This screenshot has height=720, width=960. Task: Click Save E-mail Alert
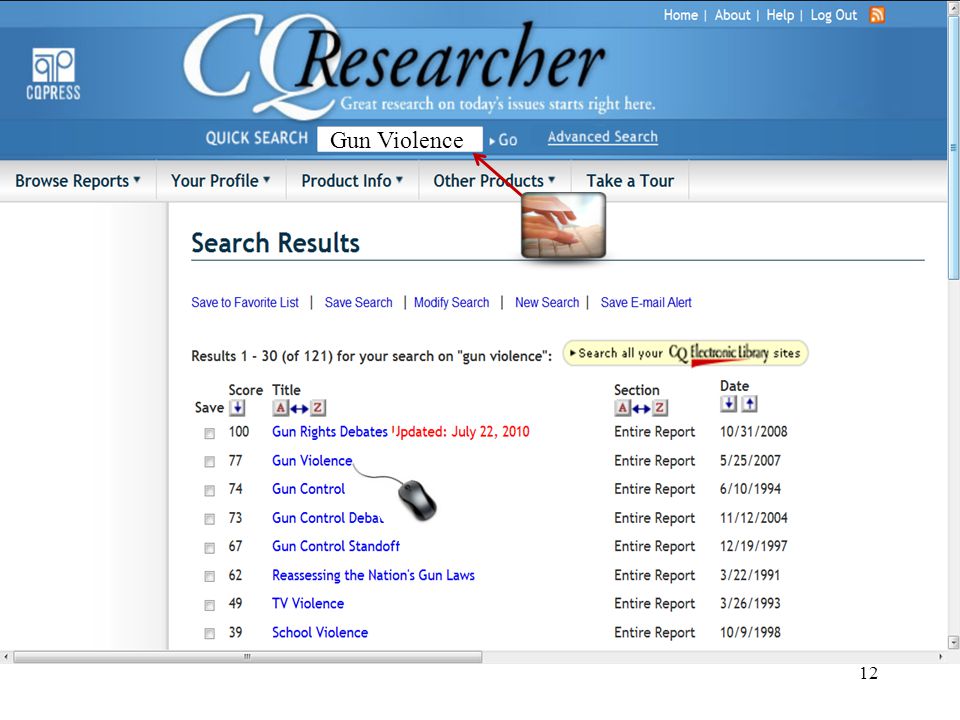[x=646, y=302]
